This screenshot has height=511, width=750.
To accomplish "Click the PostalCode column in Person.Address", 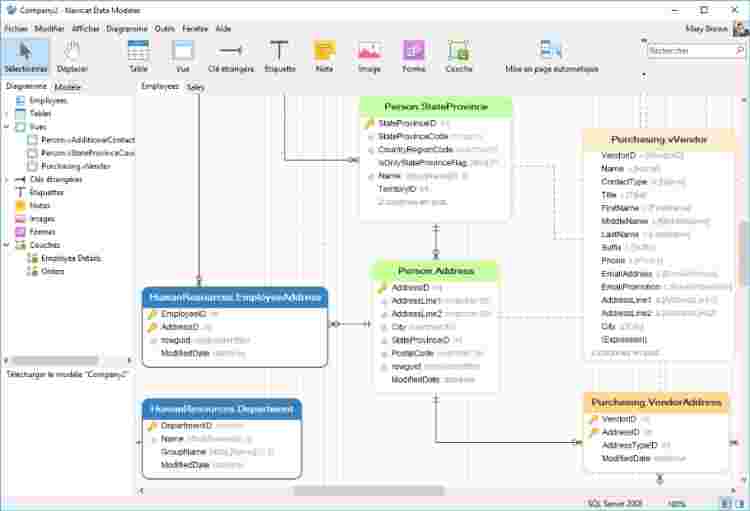I will [412, 353].
